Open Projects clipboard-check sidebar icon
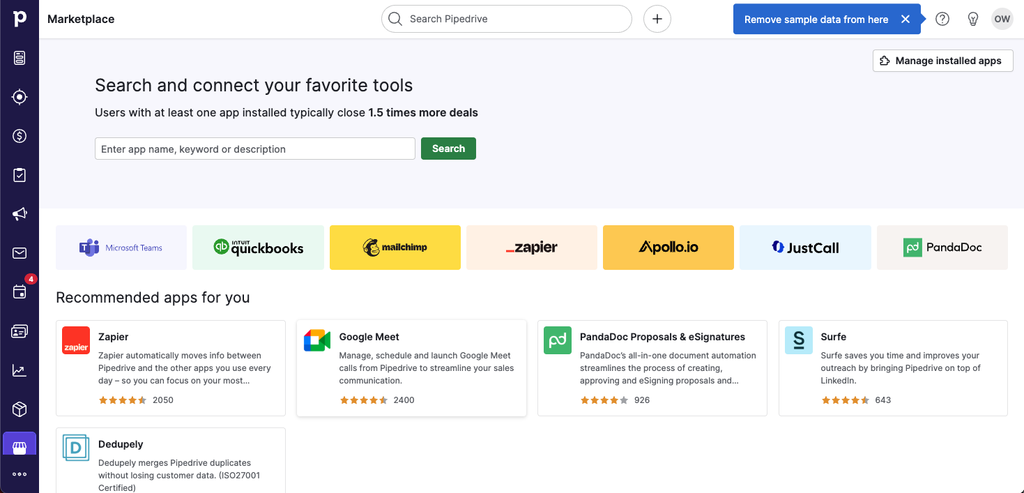 pos(19,175)
